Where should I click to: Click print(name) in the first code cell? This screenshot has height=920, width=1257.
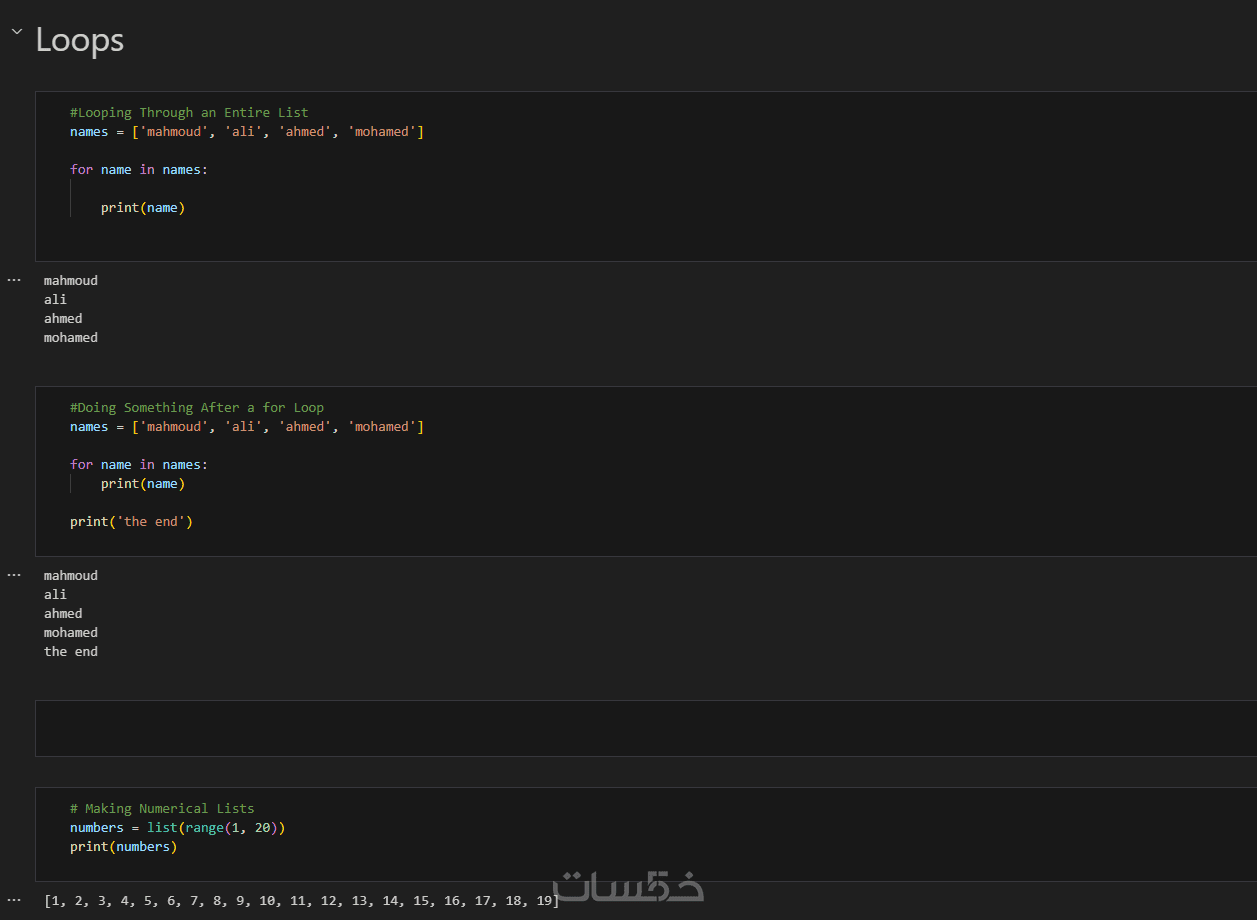[x=143, y=208]
